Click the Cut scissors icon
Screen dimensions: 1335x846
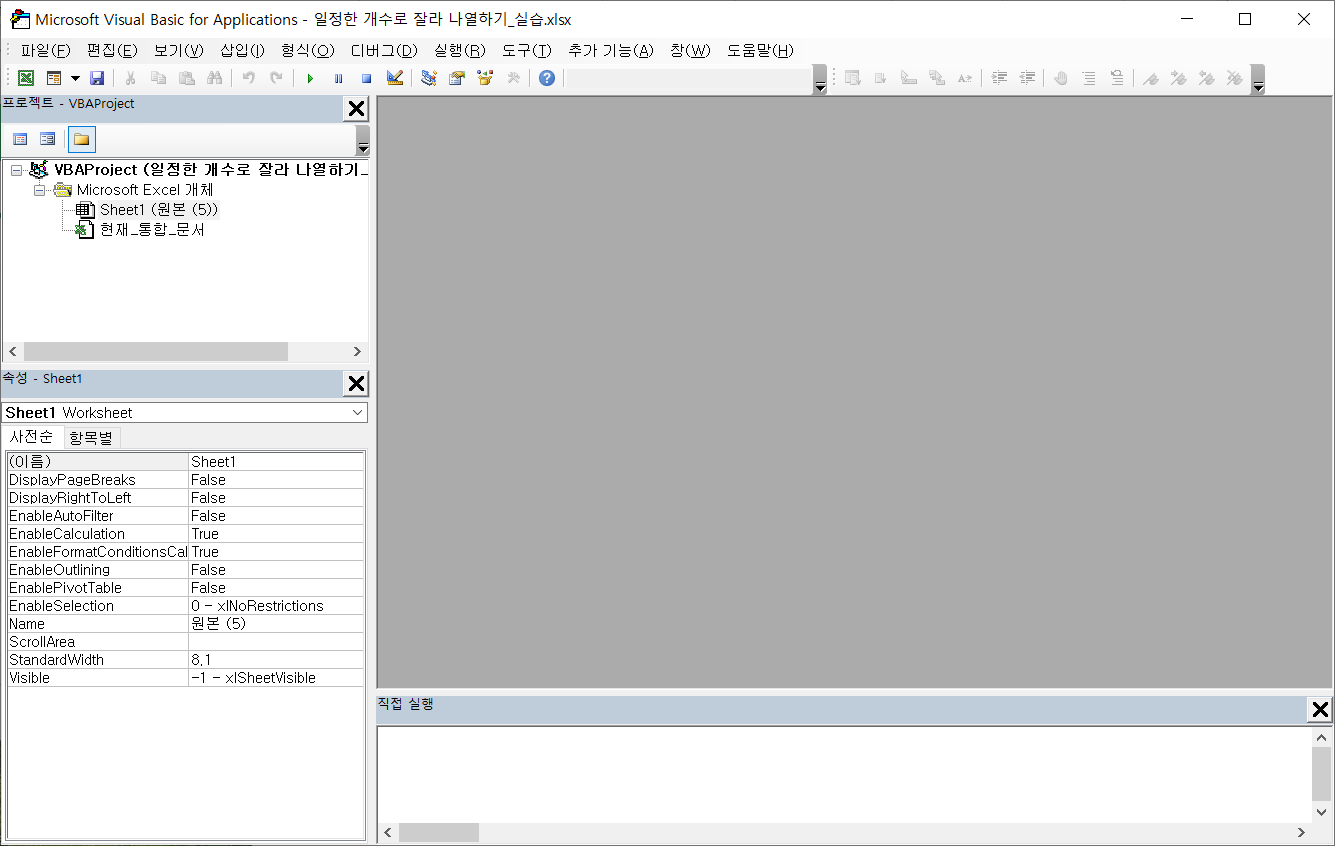tap(130, 78)
